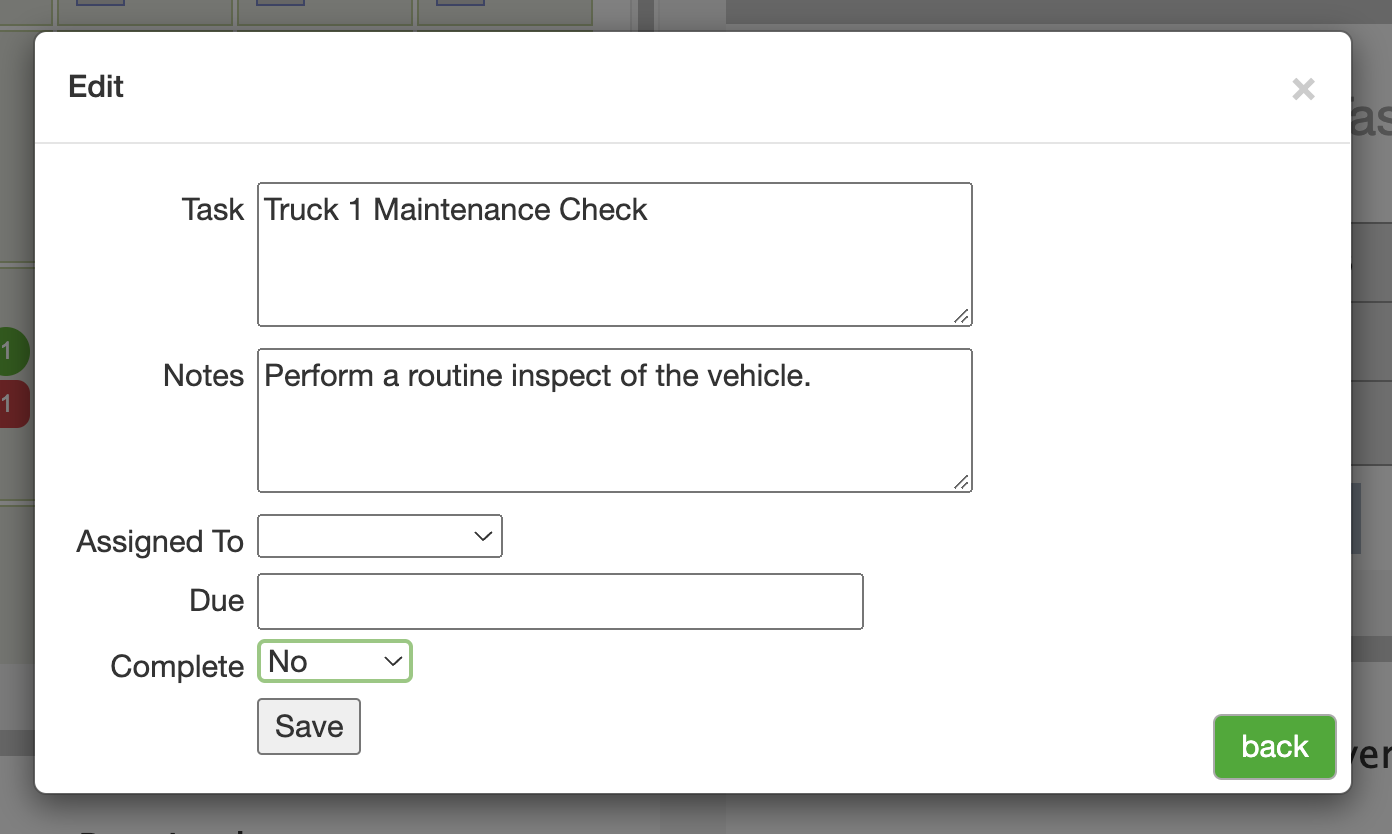
Task: Click the Complete label text
Action: pyautogui.click(x=177, y=666)
